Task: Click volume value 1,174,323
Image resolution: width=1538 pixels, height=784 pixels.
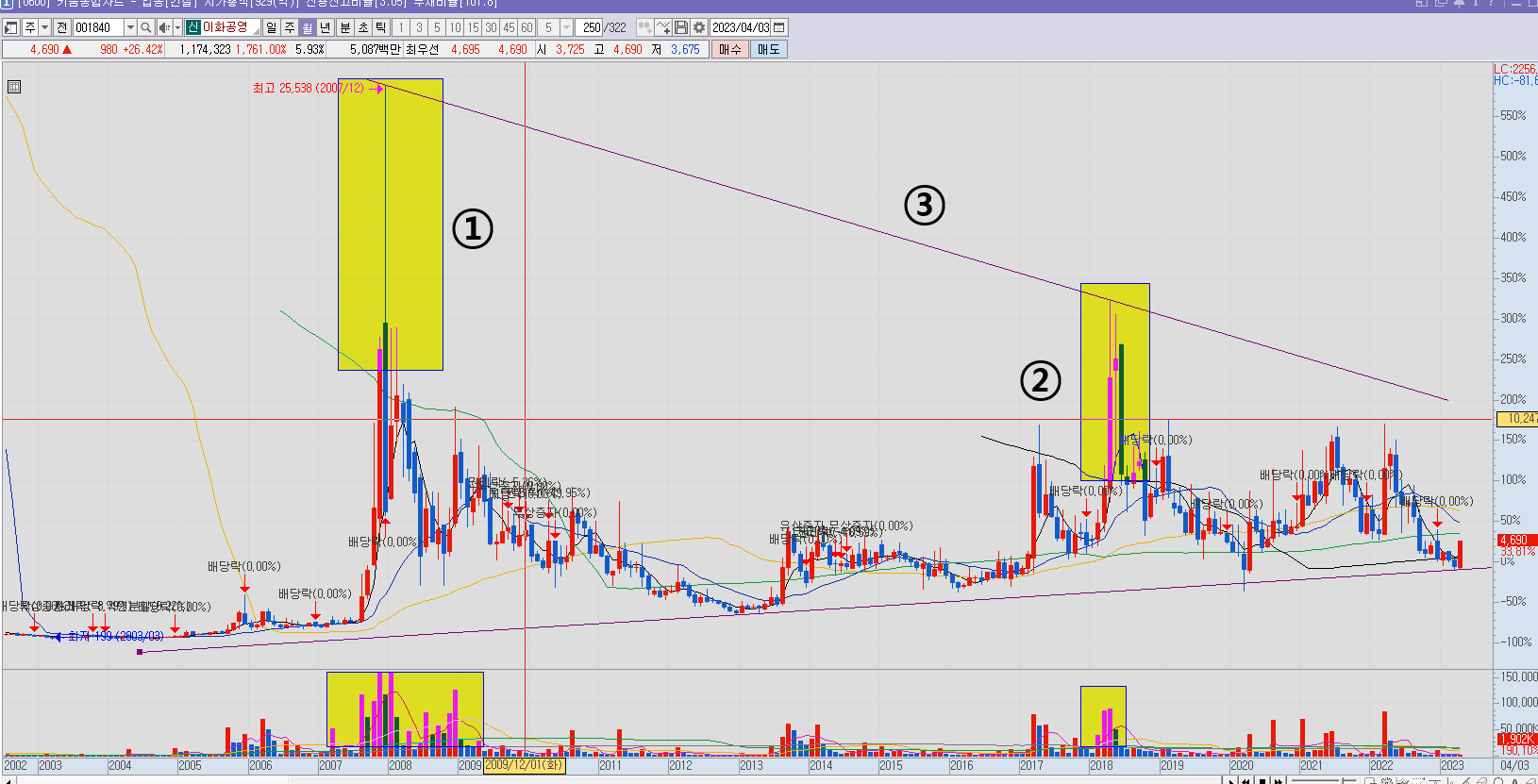Action: 205,49
